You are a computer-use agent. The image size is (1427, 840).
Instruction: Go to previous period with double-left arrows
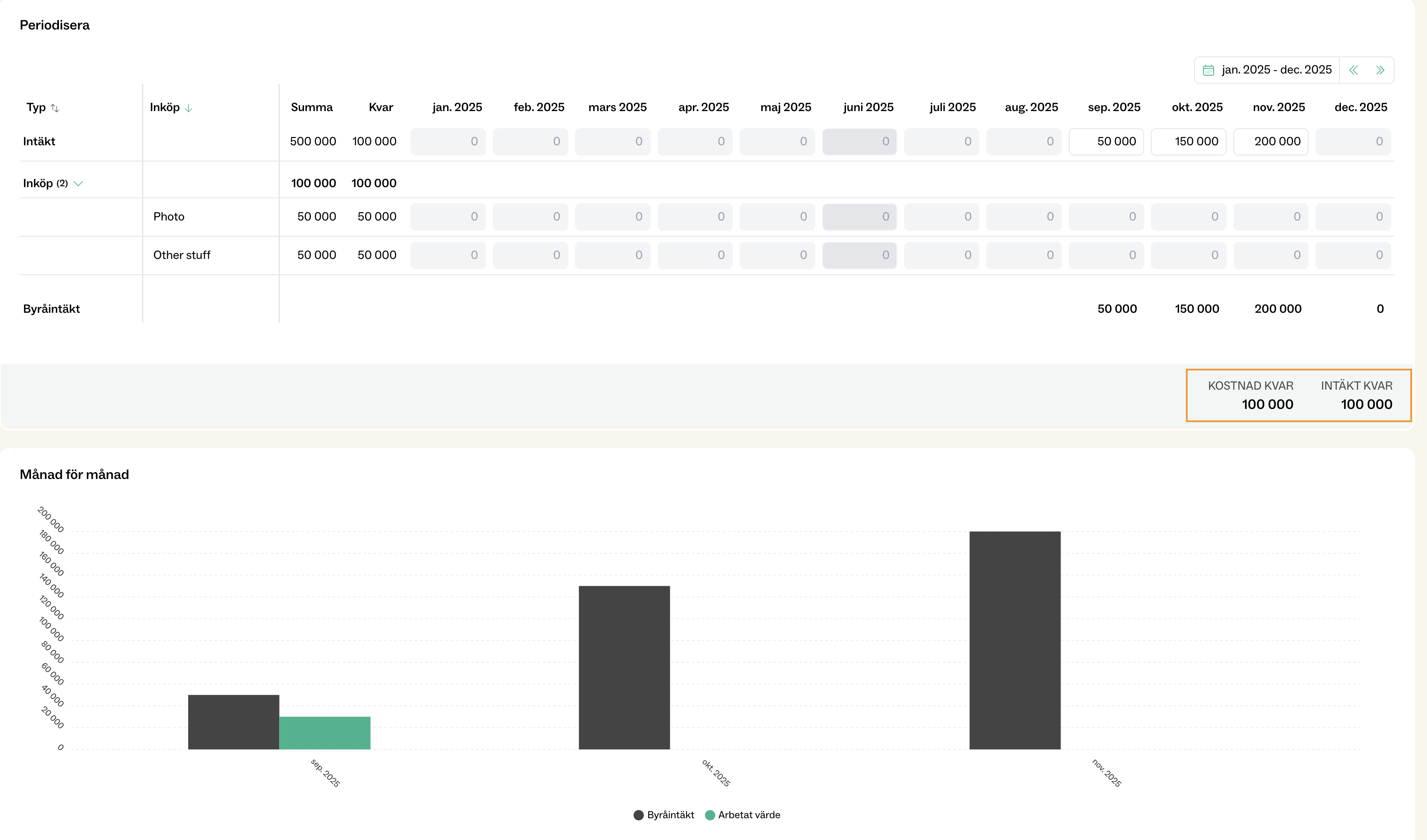[1353, 70]
